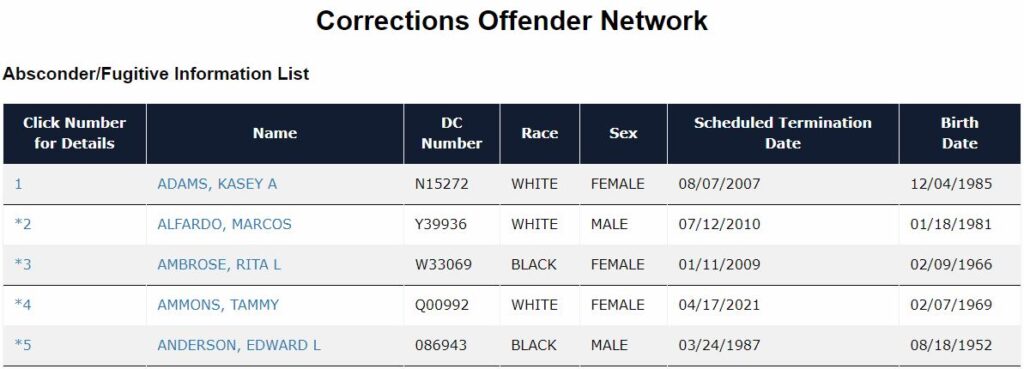Click Absconder/Fugitive Information List heading
Image resolution: width=1024 pixels, height=369 pixels.
coord(155,74)
